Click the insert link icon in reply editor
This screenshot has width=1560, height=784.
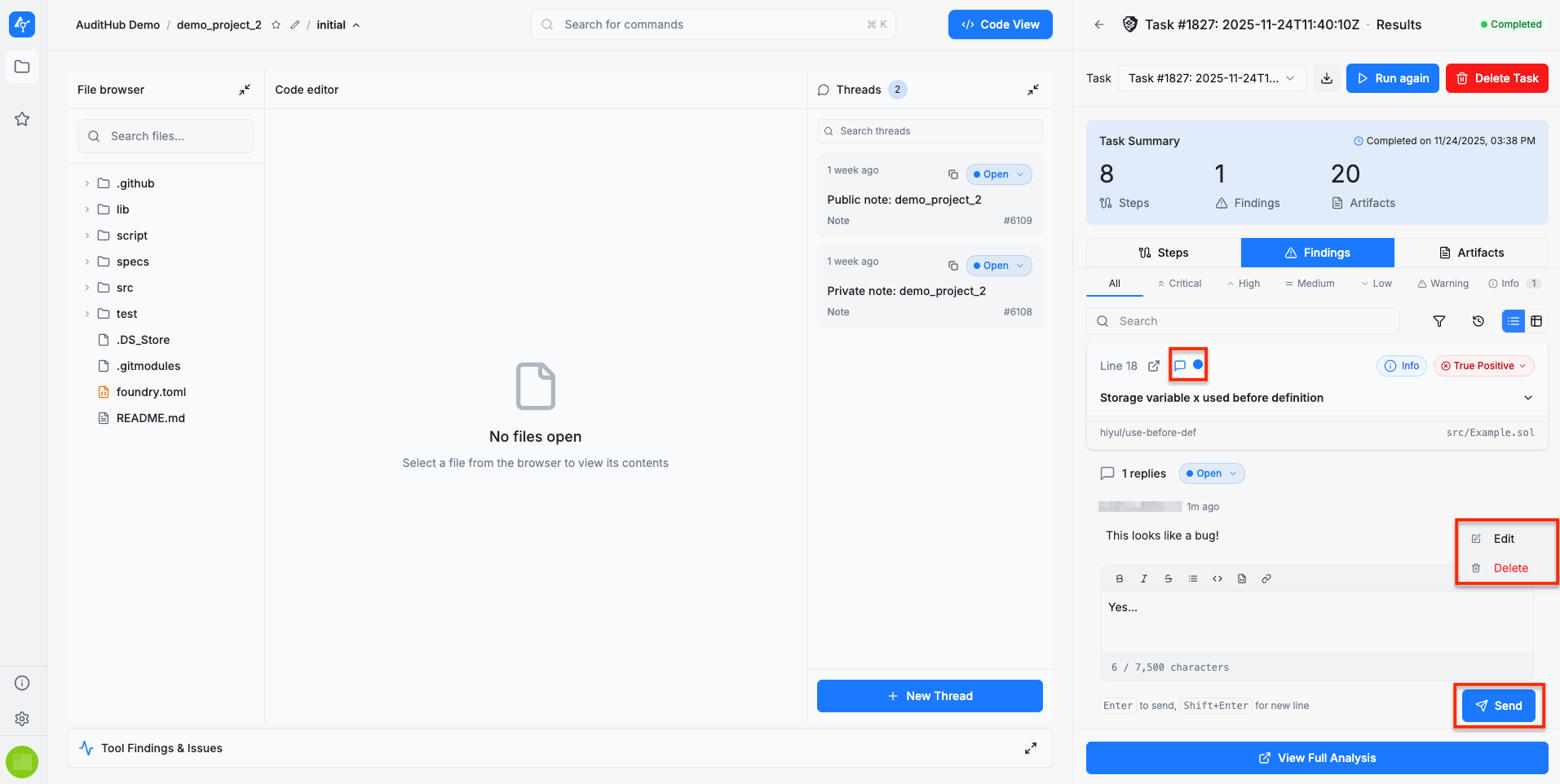click(x=1266, y=579)
